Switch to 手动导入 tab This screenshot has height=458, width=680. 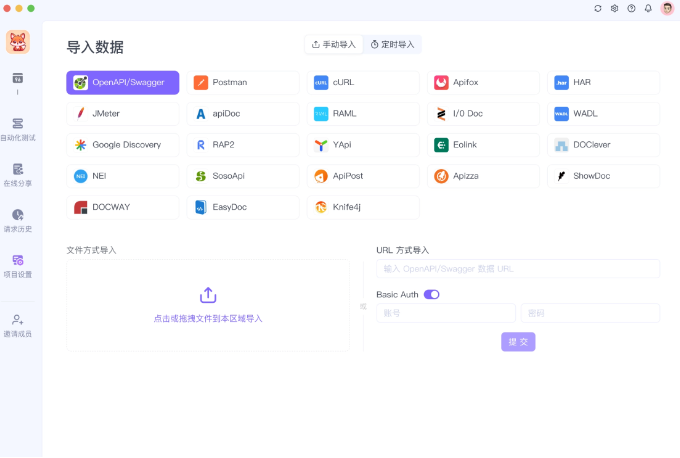(333, 45)
